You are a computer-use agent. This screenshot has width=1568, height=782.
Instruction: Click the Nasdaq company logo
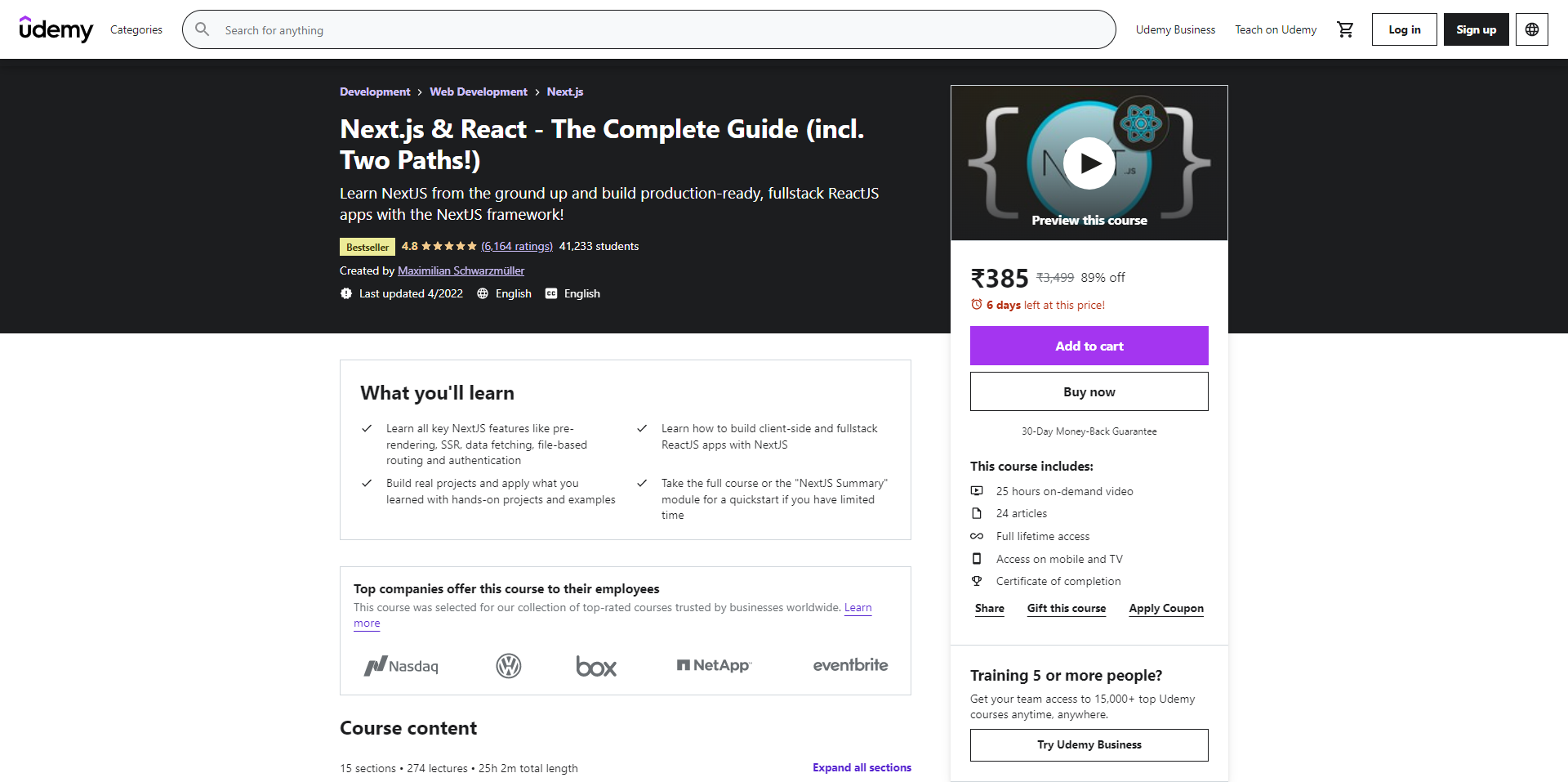pyautogui.click(x=401, y=666)
